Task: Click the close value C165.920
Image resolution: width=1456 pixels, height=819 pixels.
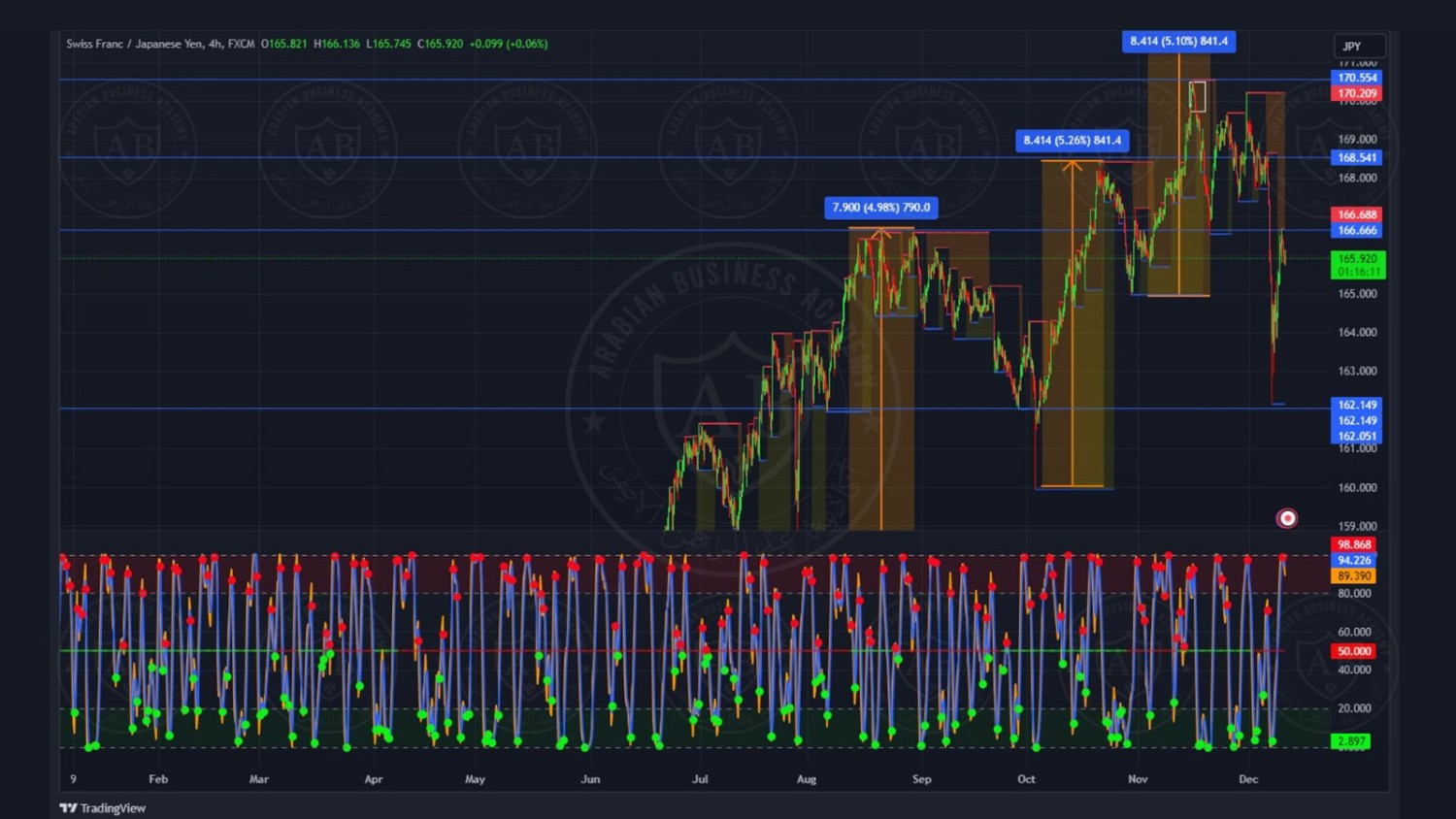Action: (x=441, y=44)
